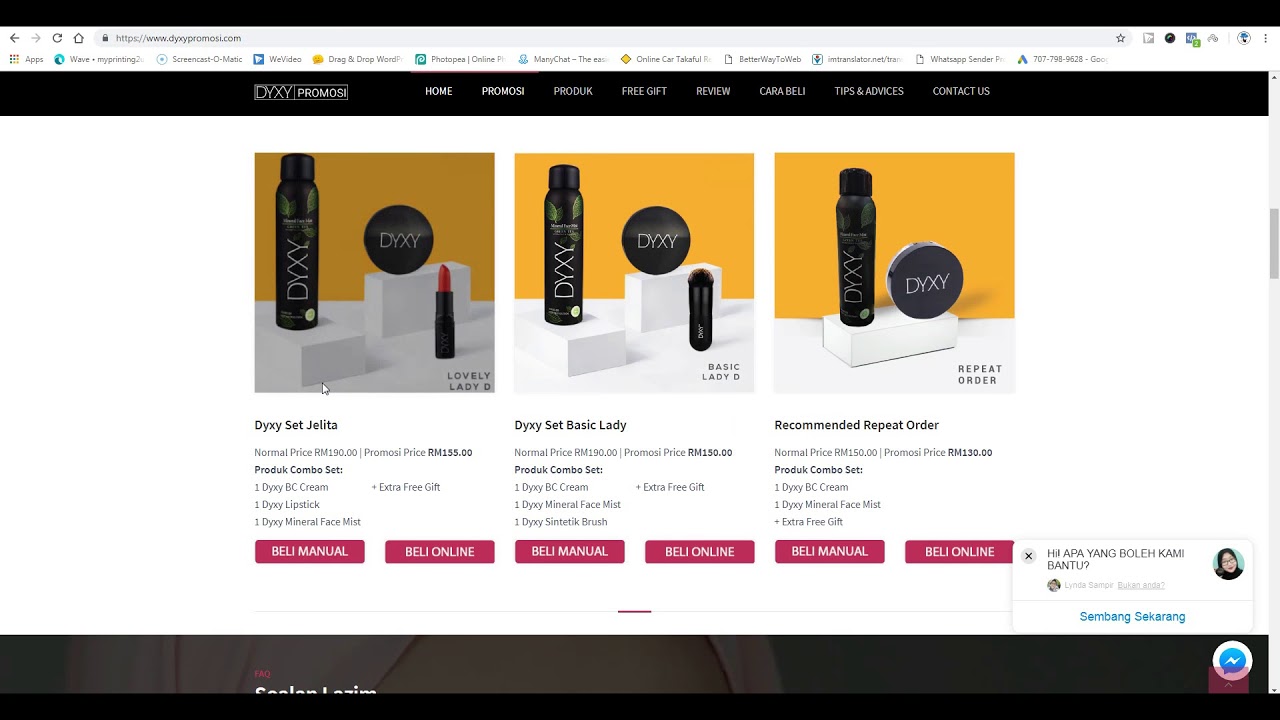
Task: Click the address bar URL field
Action: [x=600, y=38]
